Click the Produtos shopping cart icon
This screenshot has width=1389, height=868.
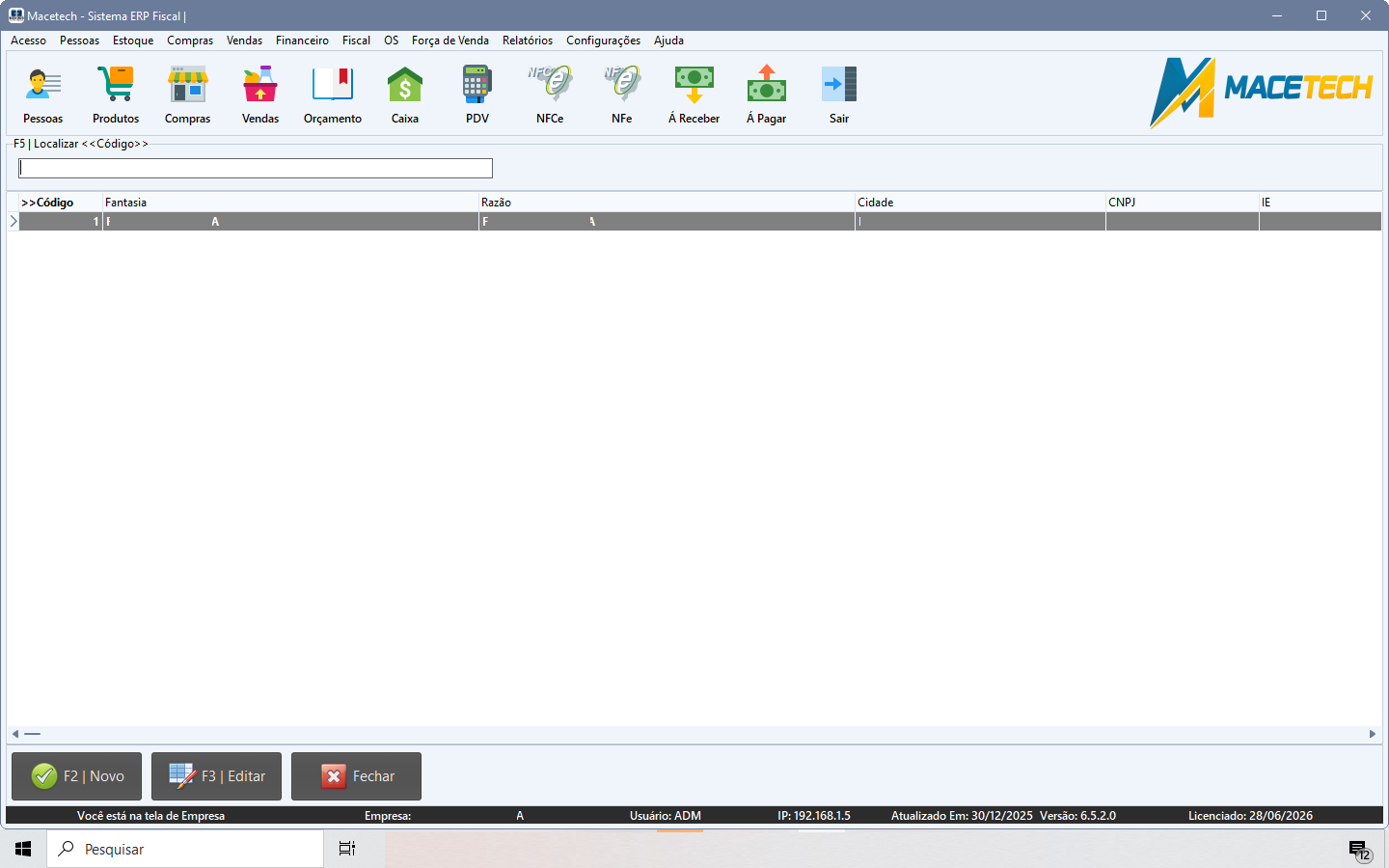116,86
